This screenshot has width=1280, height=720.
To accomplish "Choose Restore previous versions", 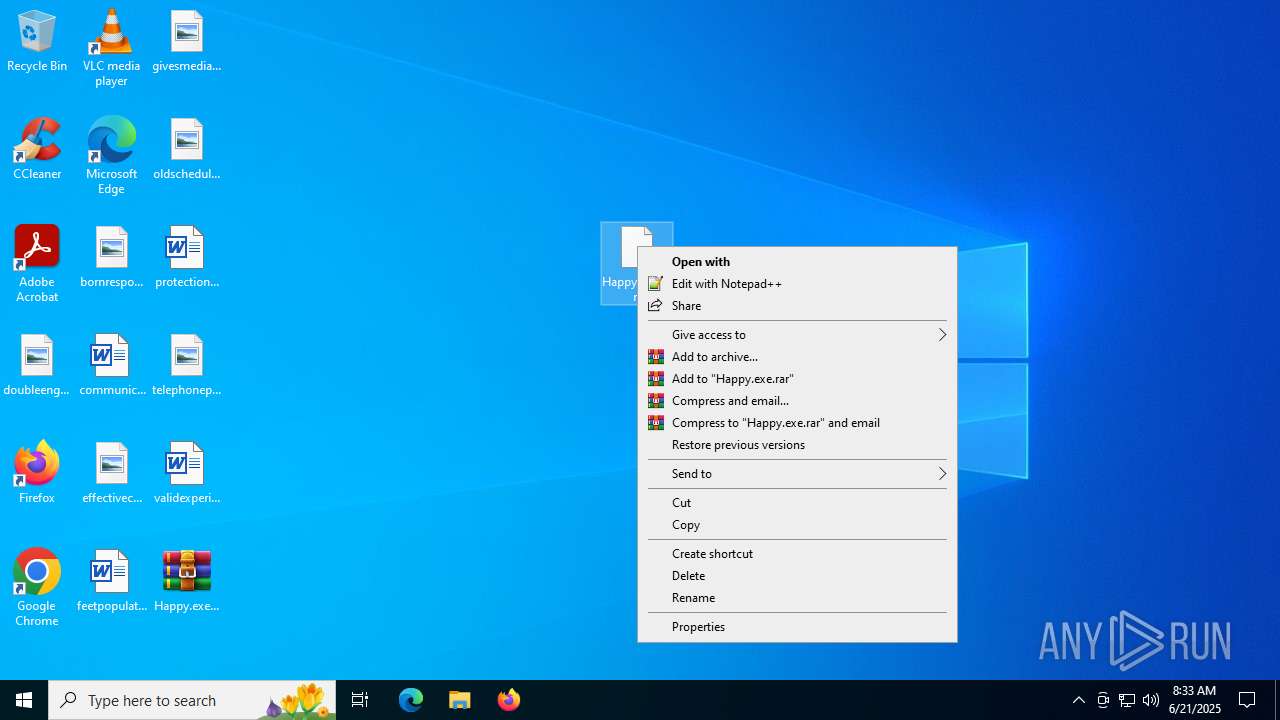I will coord(797,445).
